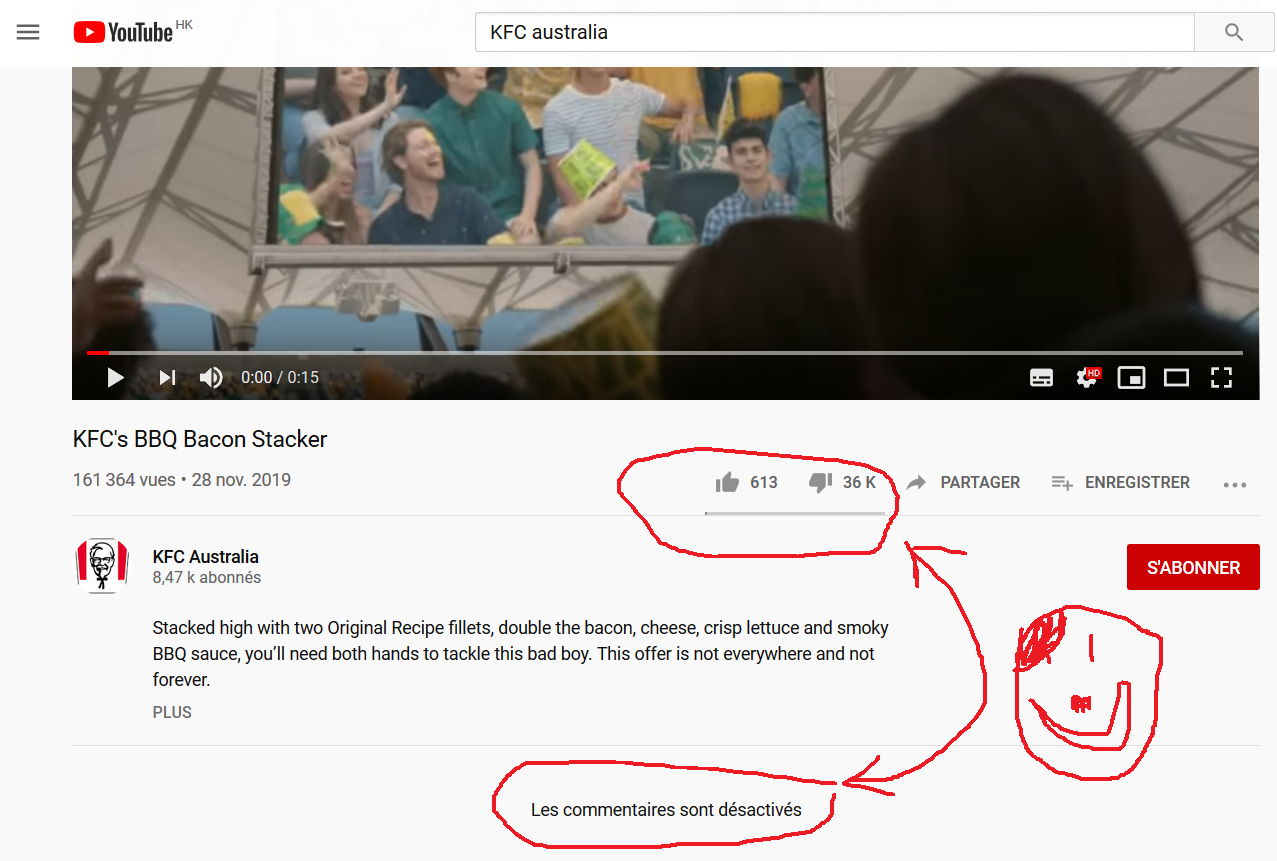Dislike the video with thumbs down
The height and width of the screenshot is (861, 1277).
point(820,483)
